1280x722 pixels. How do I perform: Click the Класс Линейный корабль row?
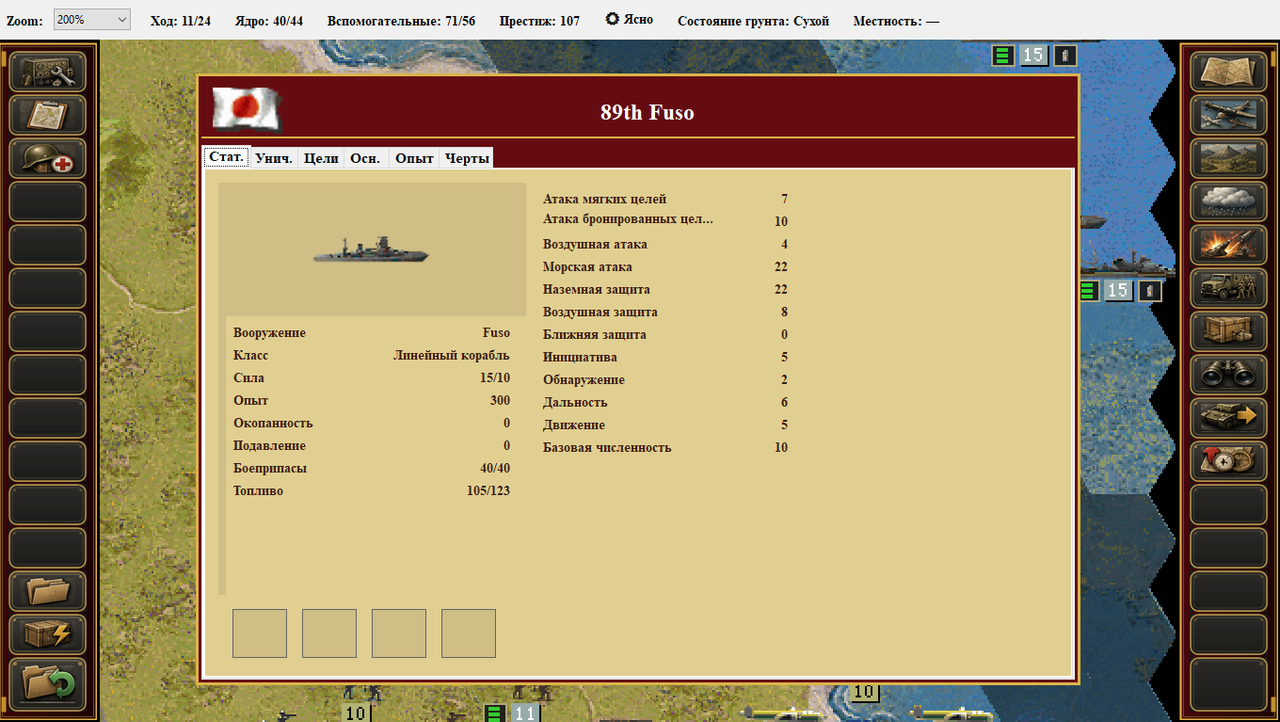click(371, 355)
